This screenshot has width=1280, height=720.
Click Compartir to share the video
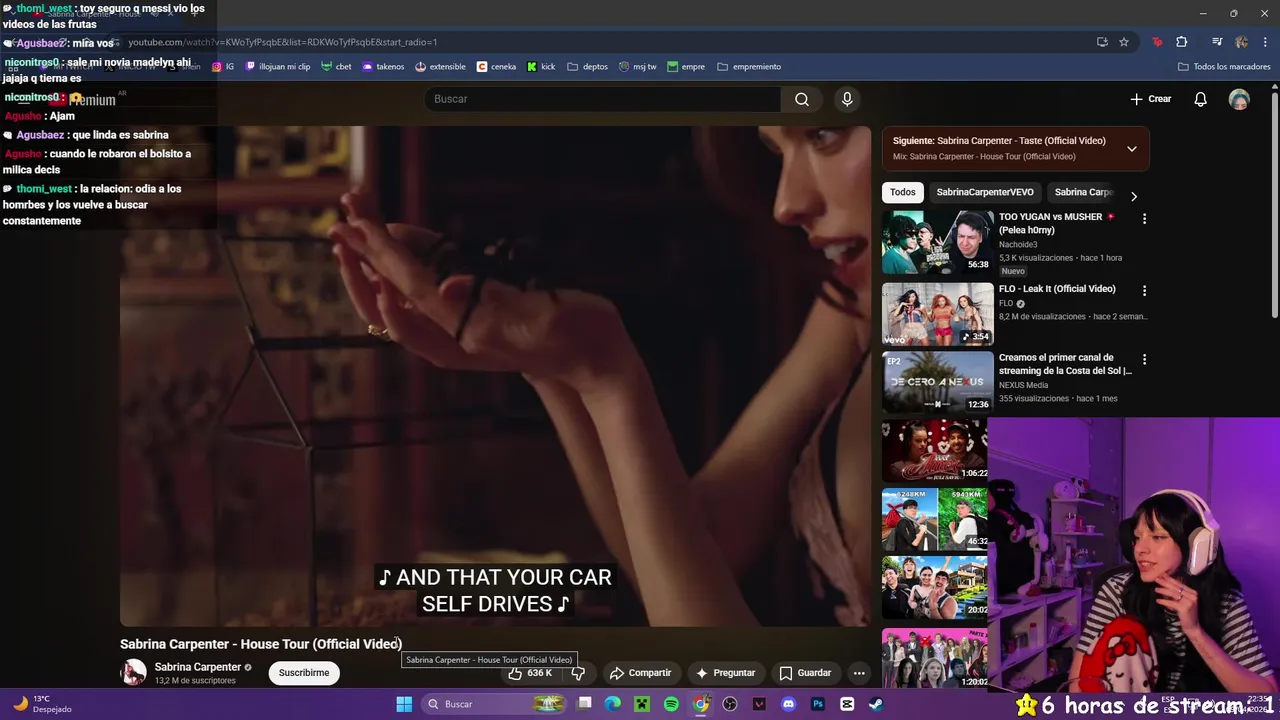point(640,673)
